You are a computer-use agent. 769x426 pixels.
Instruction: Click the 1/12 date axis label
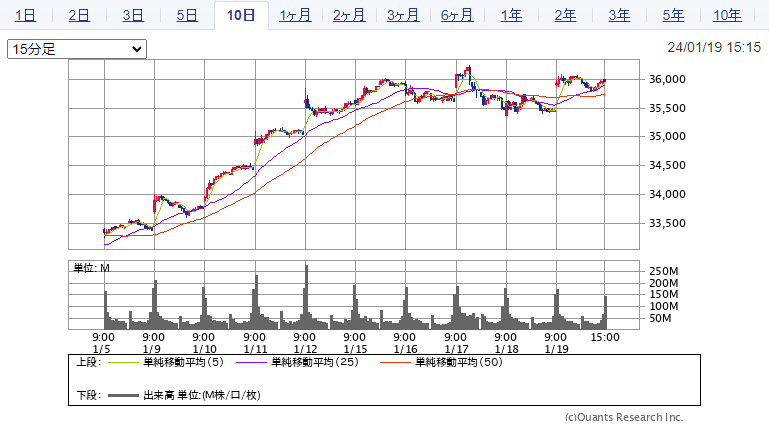(x=306, y=349)
